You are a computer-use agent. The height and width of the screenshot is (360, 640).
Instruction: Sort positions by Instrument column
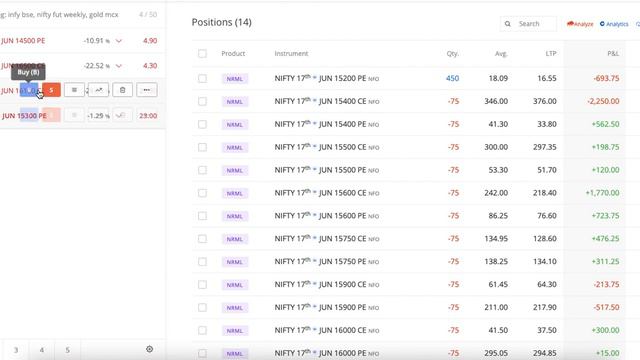[291, 53]
